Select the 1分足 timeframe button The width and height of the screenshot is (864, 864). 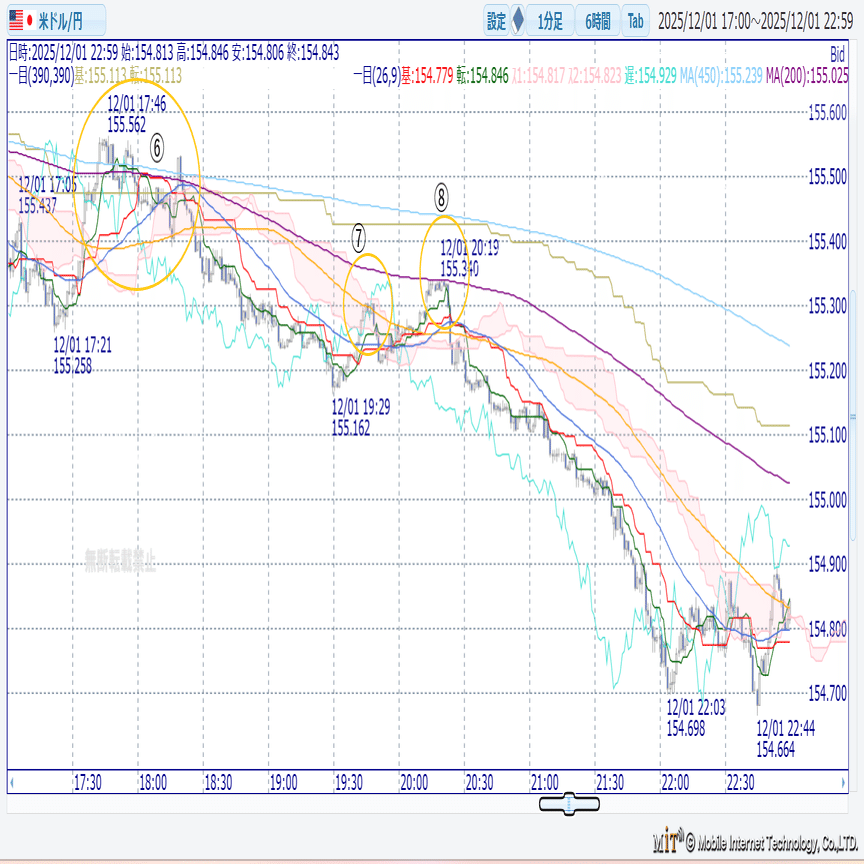point(550,21)
